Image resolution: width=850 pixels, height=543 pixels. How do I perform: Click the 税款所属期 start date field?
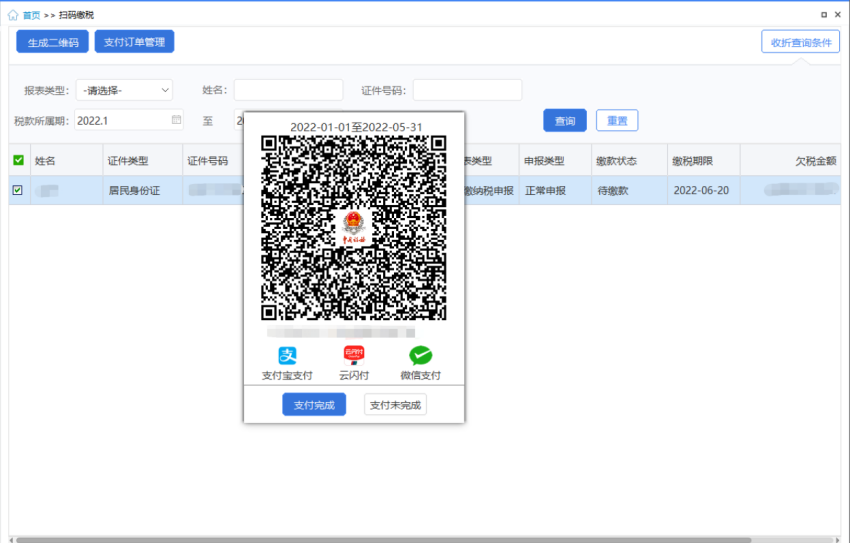point(128,120)
